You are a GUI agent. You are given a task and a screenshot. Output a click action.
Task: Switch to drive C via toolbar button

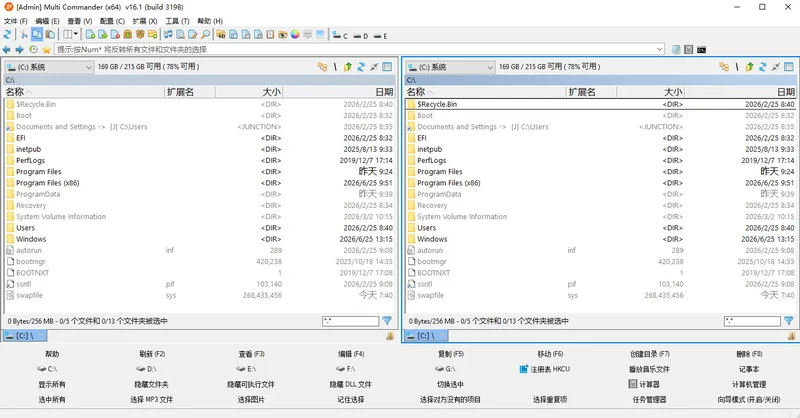tap(340, 35)
